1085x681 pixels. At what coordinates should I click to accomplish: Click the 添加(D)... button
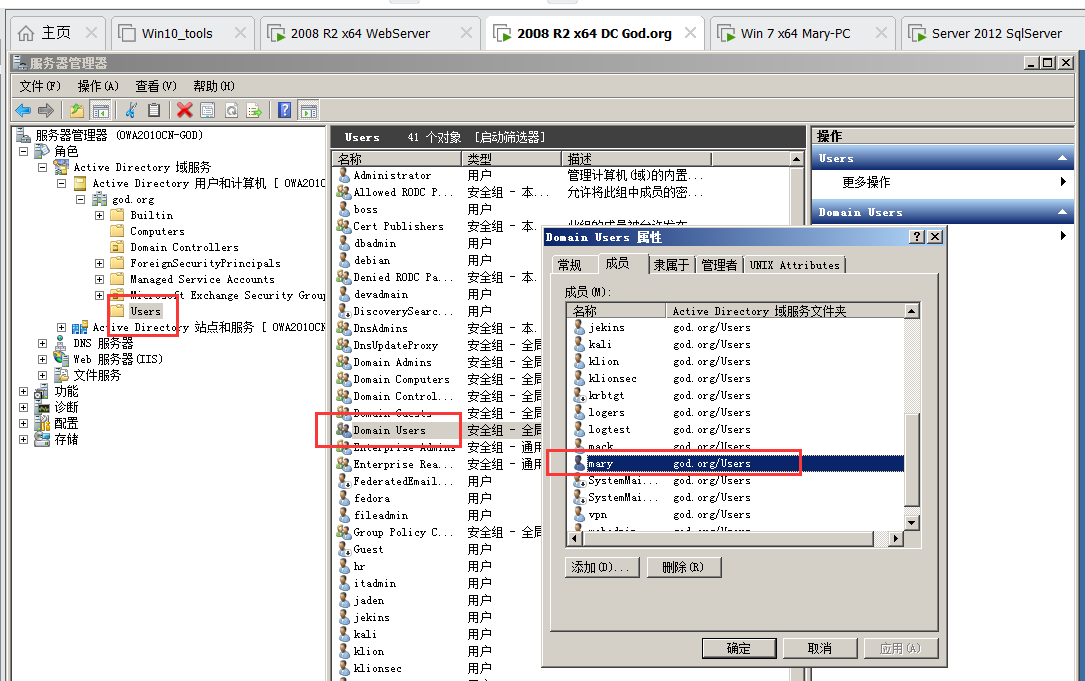602,567
